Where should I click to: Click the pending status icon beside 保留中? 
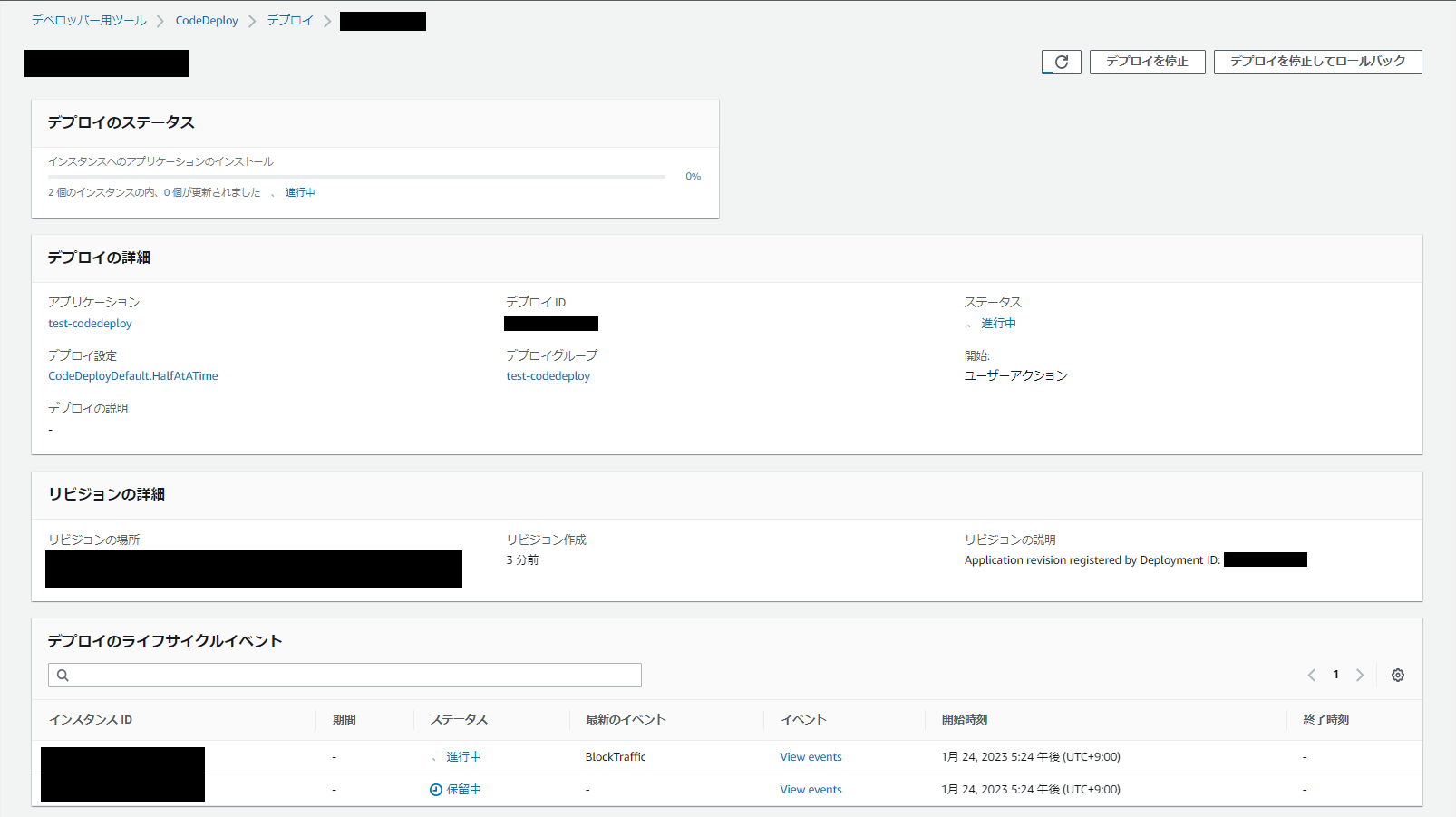(x=435, y=789)
